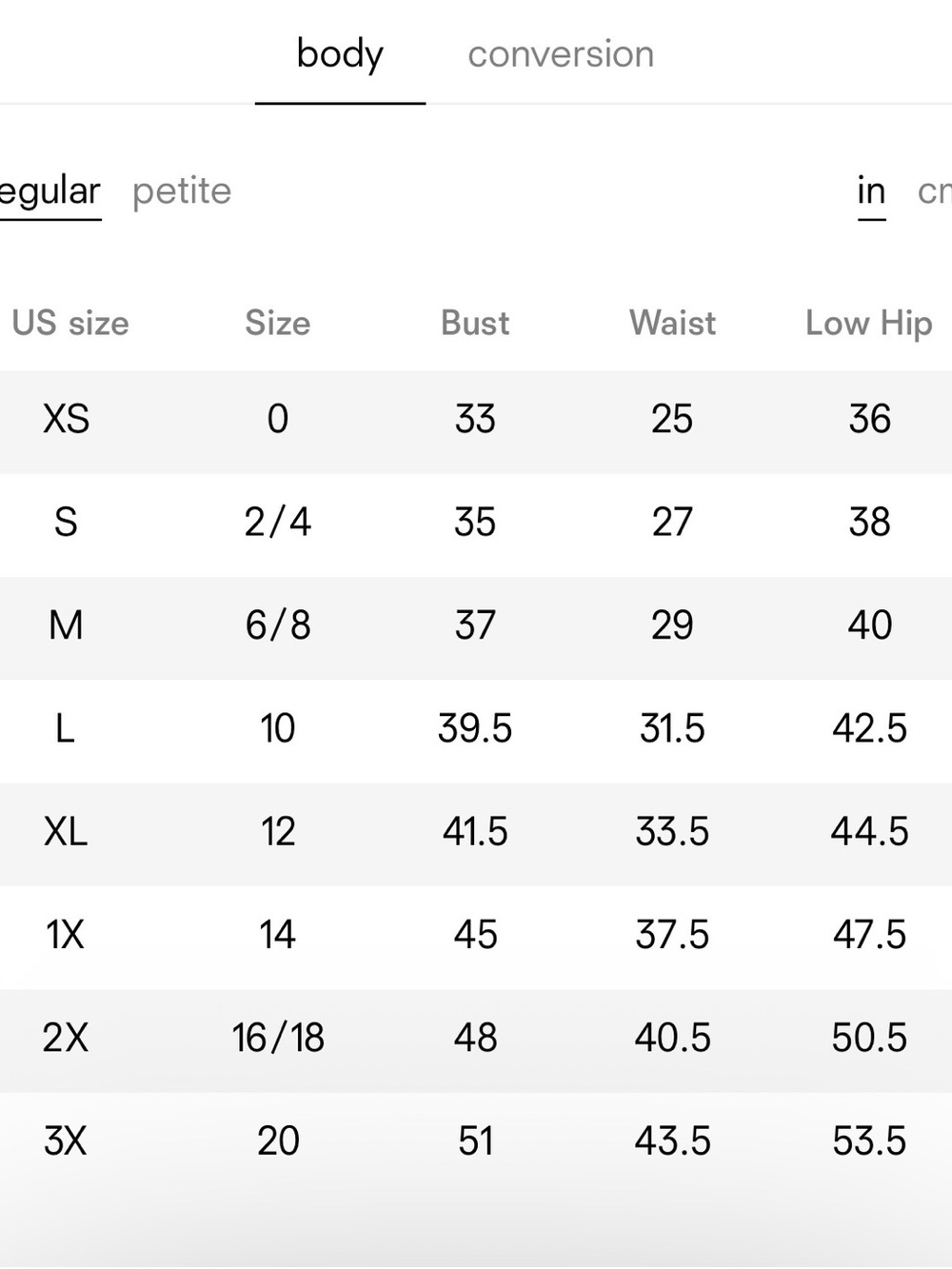Select the body tab
This screenshot has width=952, height=1269.
coord(340,54)
